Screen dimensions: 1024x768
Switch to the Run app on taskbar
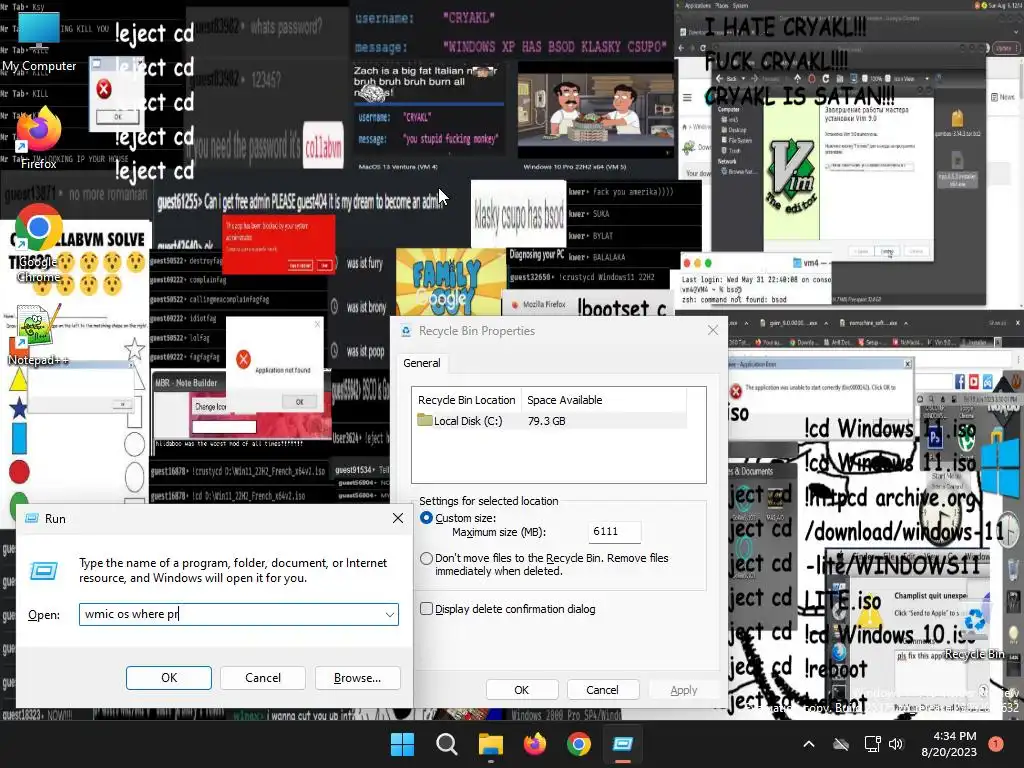point(623,744)
